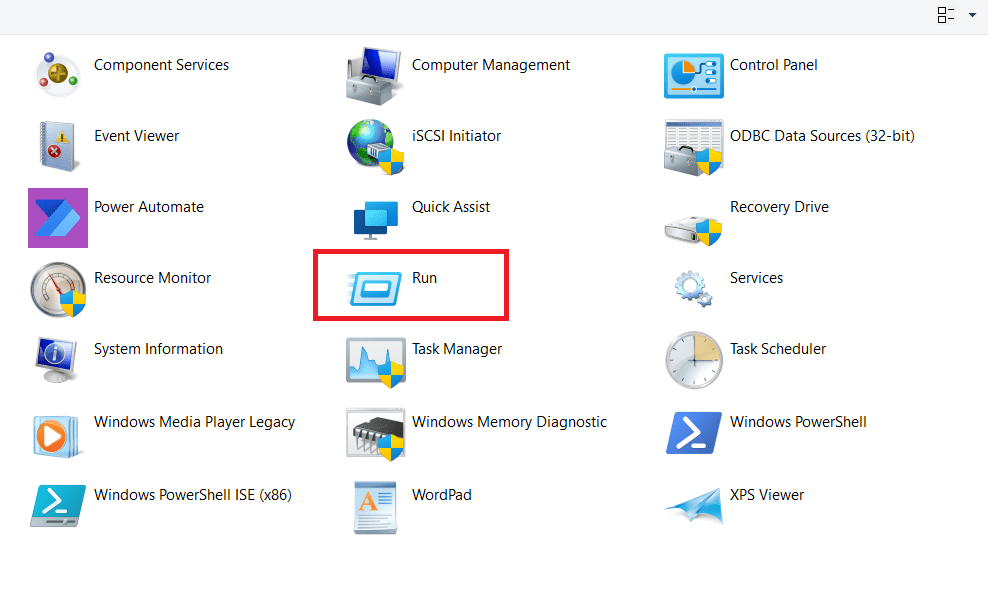Open the Control Panel icon

(693, 76)
